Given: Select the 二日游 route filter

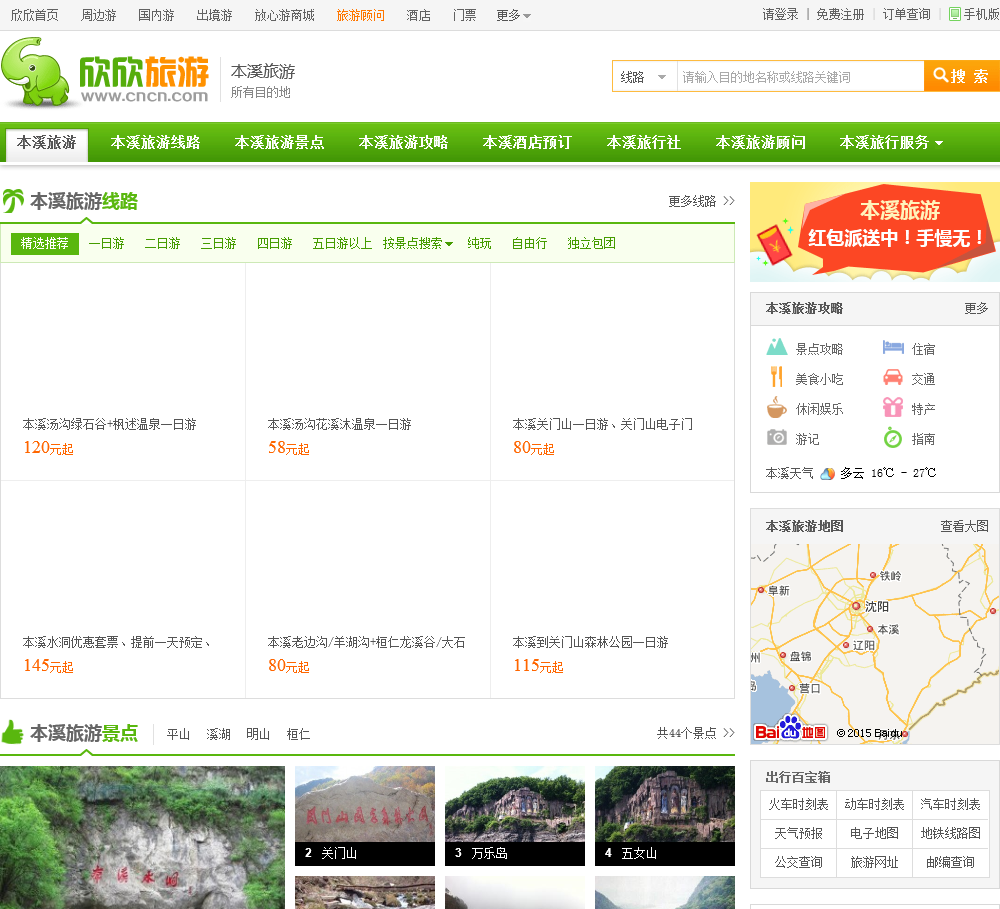Looking at the screenshot, I should (163, 243).
